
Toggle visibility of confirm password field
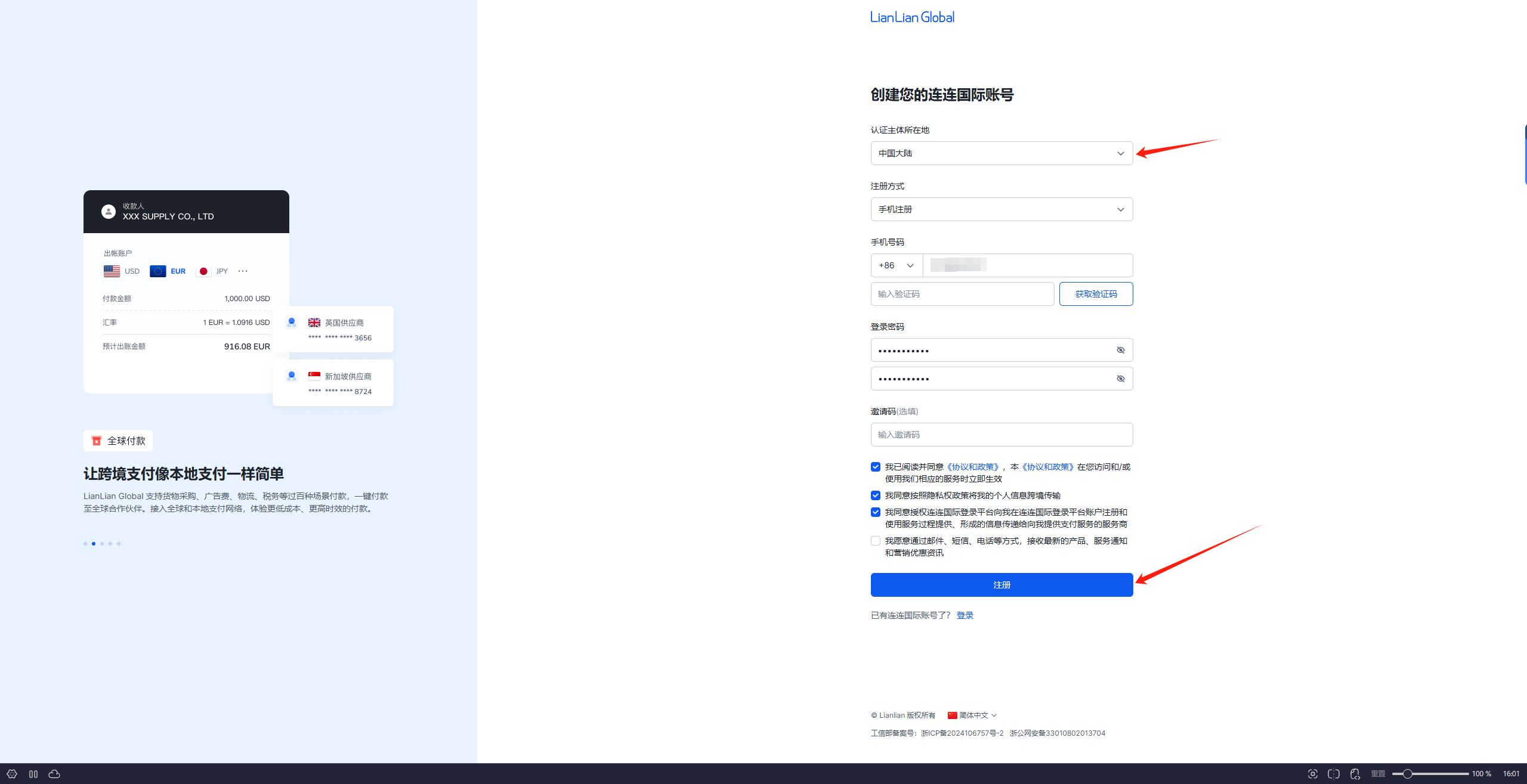[x=1121, y=379]
